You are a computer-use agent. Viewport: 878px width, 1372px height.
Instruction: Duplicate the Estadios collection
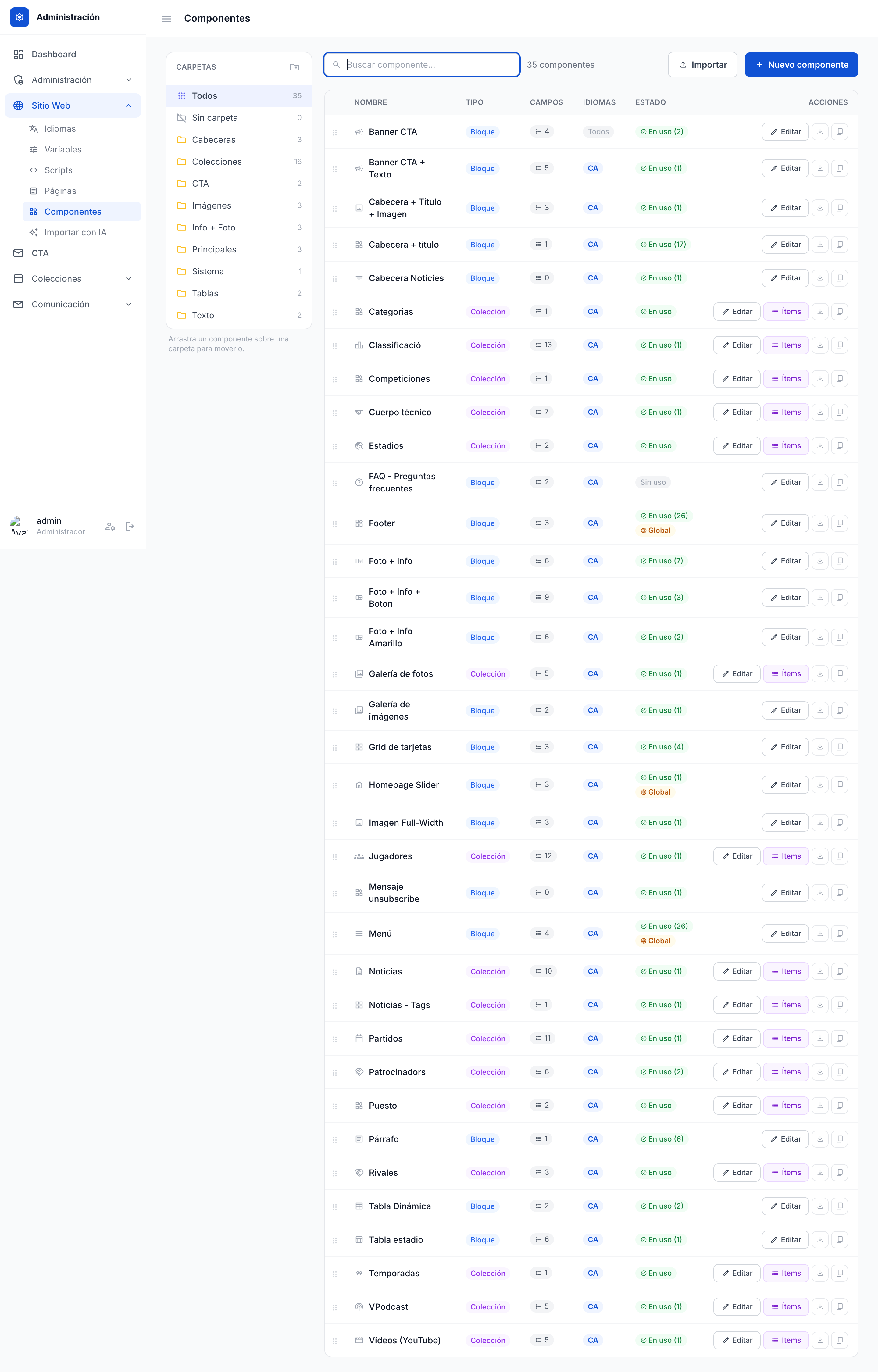click(x=839, y=446)
